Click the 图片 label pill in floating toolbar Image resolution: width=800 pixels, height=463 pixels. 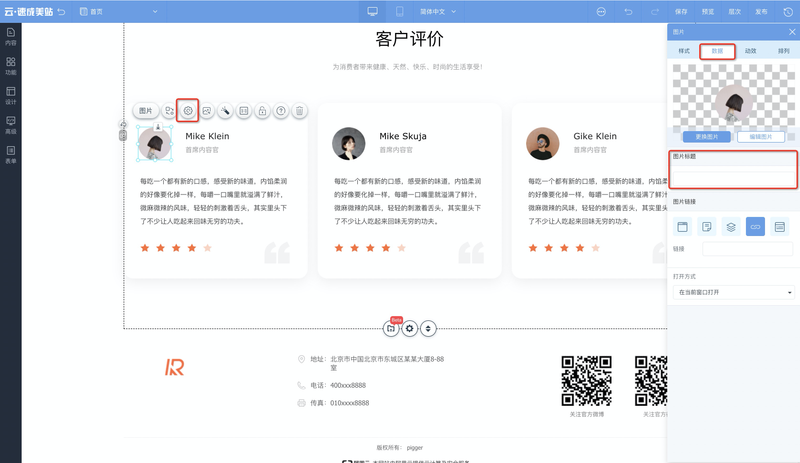point(145,111)
